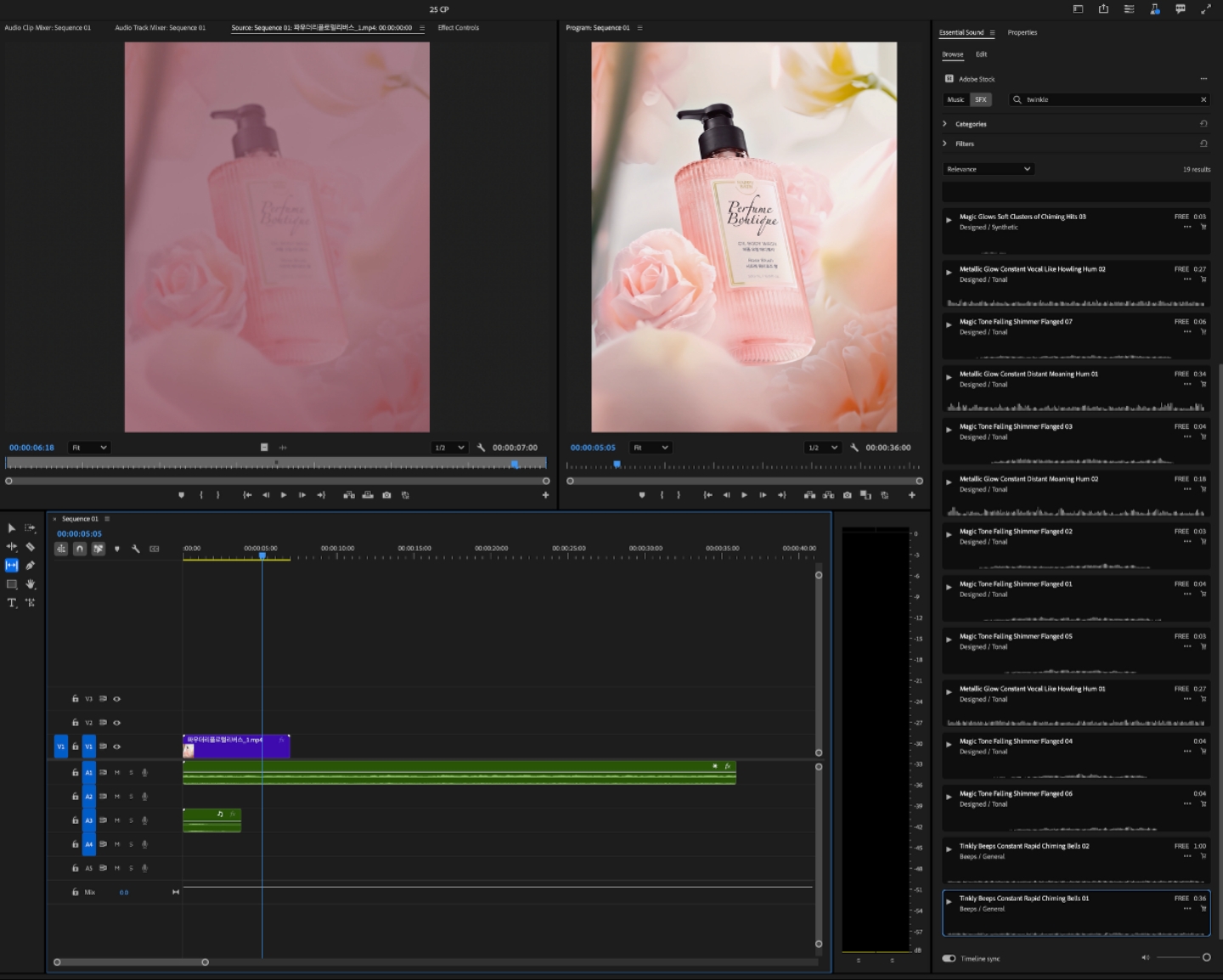Preview Tinkly Beeps Constant Rapid Chiming Bells 01
The height and width of the screenshot is (980, 1223).
[x=949, y=901]
